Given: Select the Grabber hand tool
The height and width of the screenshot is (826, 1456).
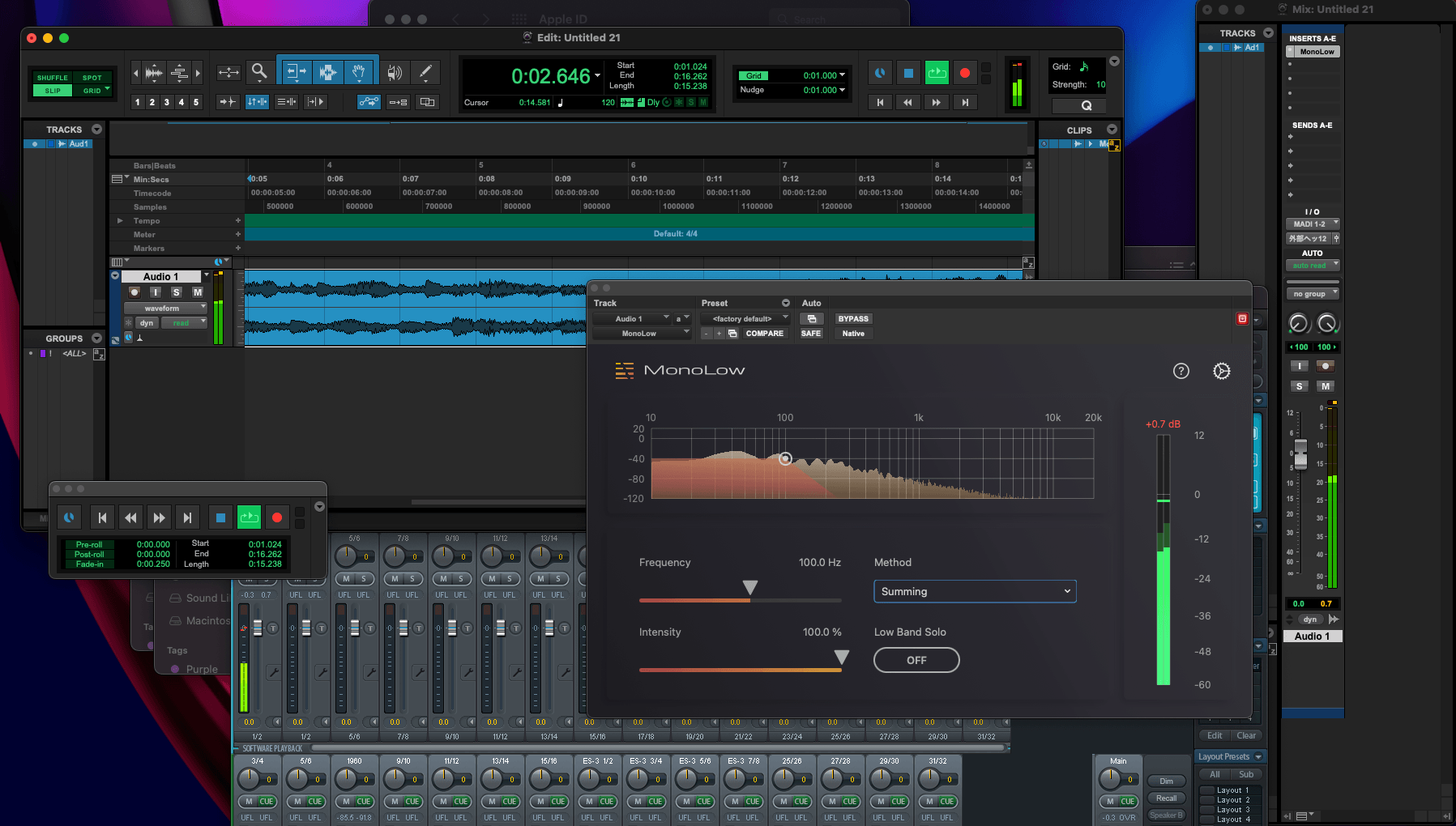Looking at the screenshot, I should point(359,72).
